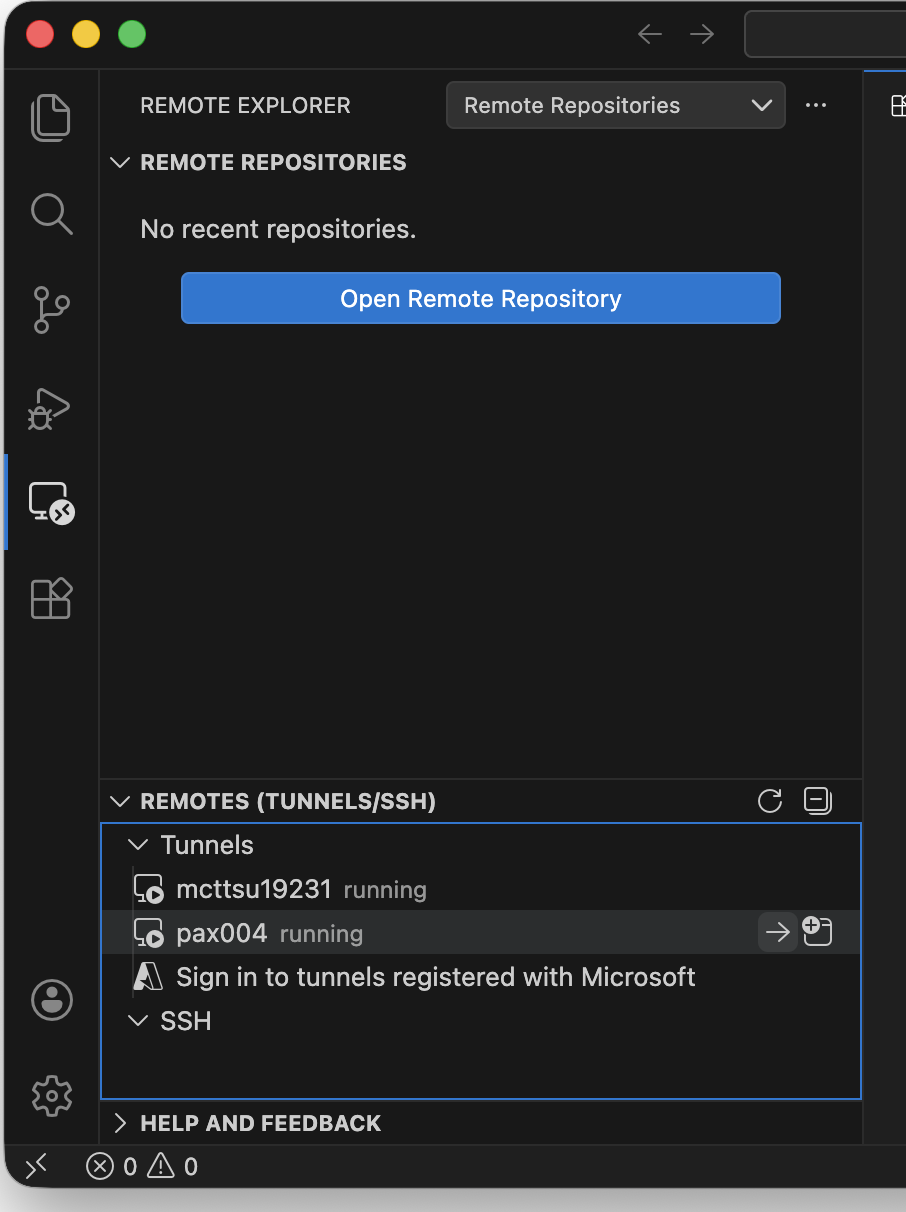Click the remote indicator in the status bar

(37, 1166)
